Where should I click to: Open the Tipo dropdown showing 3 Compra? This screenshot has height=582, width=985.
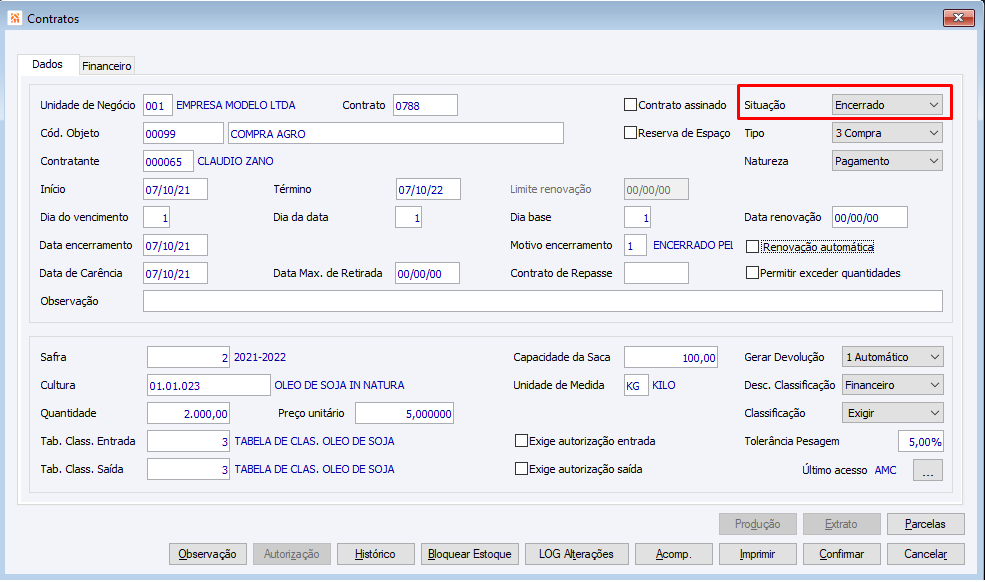click(887, 133)
